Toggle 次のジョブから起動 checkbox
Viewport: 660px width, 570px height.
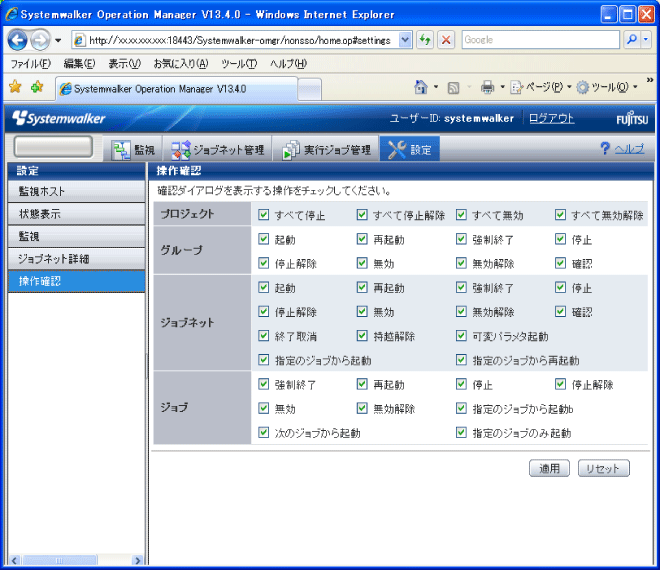pyautogui.click(x=264, y=432)
